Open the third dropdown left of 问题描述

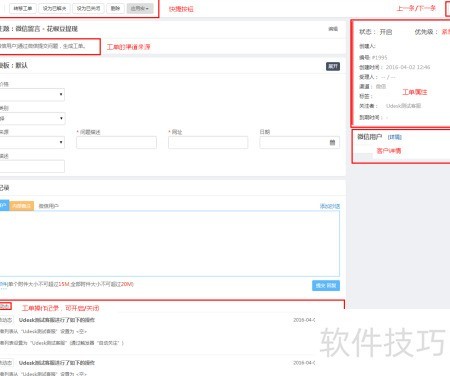32,142
